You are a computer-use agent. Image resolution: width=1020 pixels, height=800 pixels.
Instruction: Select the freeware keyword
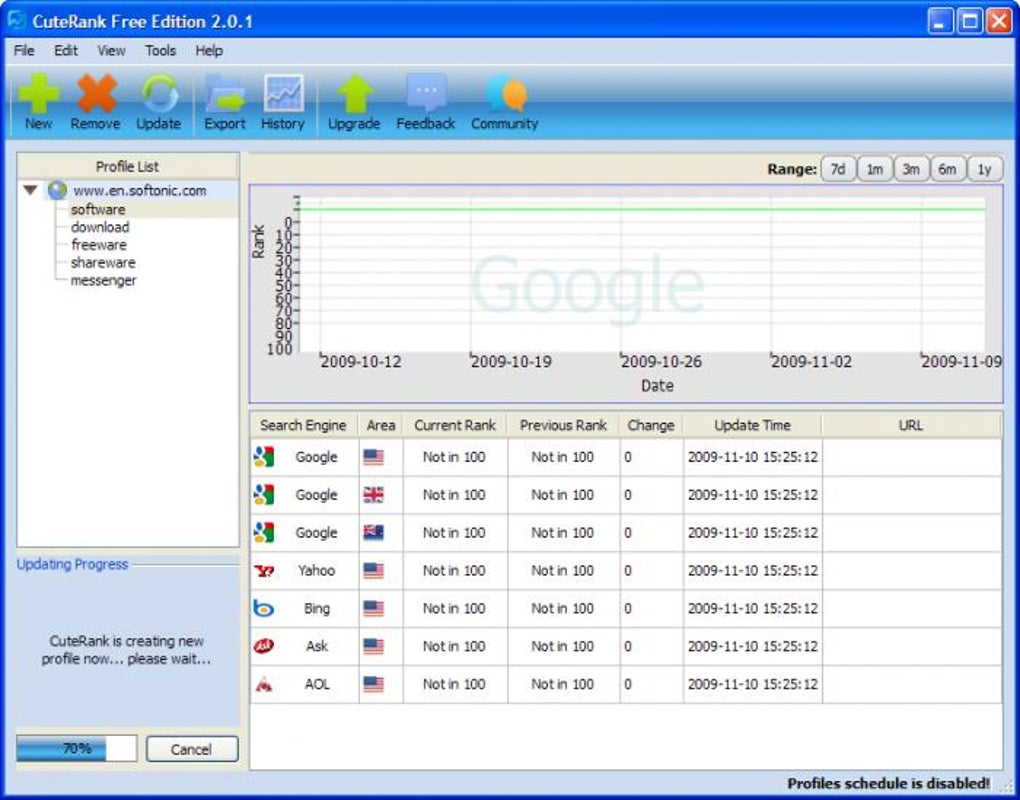[x=99, y=245]
